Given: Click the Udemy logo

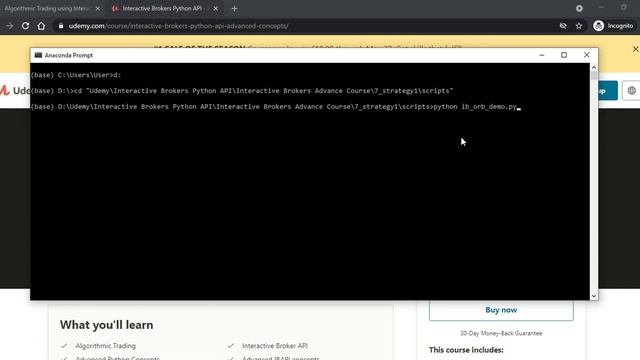Looking at the screenshot, I should pos(15,90).
